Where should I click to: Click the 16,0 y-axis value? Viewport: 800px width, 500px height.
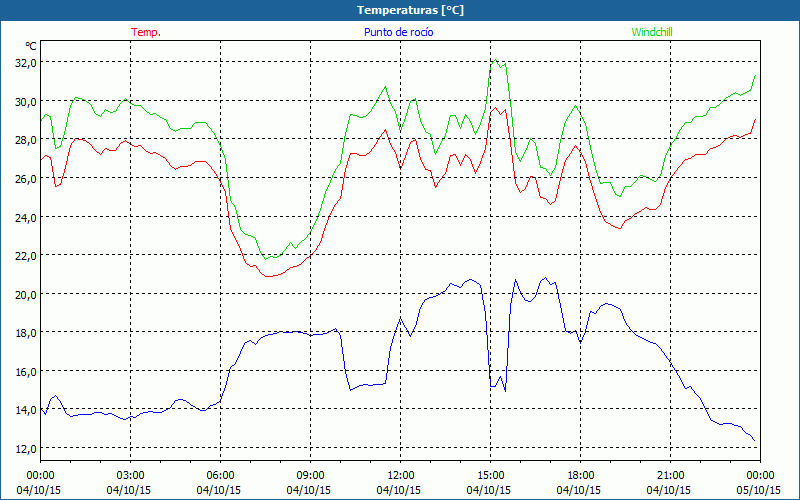(26, 372)
